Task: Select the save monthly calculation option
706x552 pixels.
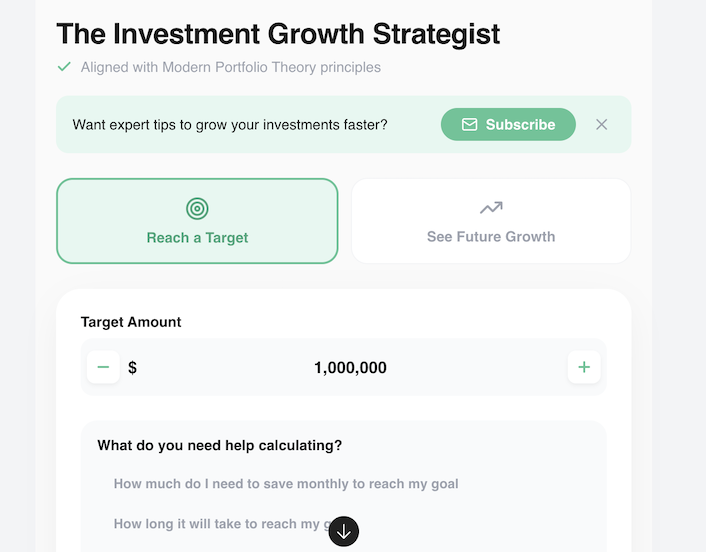Action: pyautogui.click(x=286, y=484)
